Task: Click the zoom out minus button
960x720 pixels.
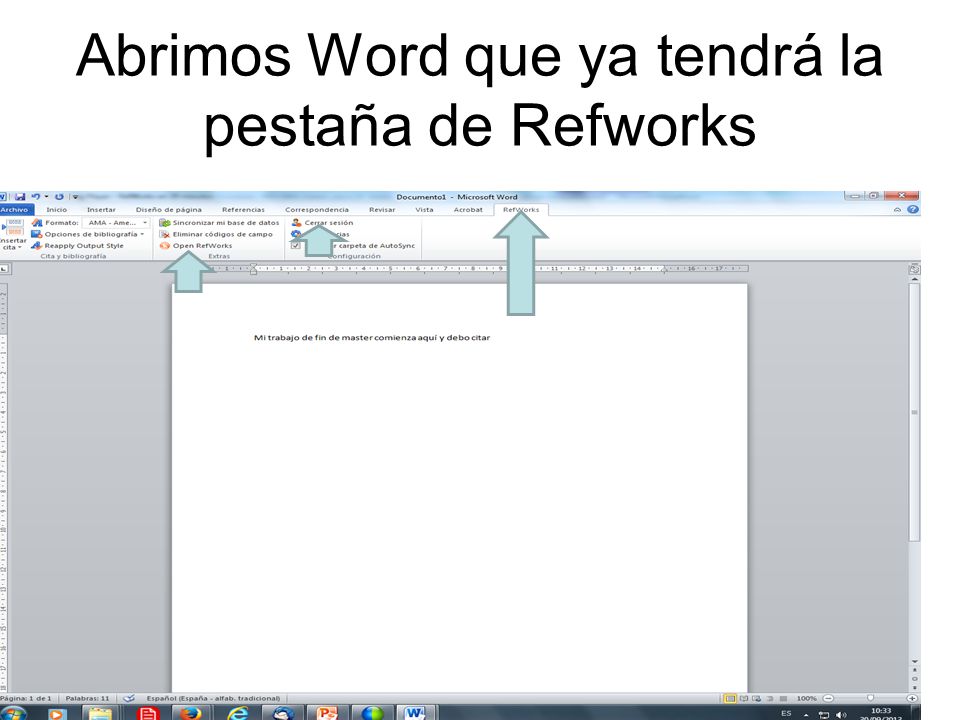Action: coord(828,698)
